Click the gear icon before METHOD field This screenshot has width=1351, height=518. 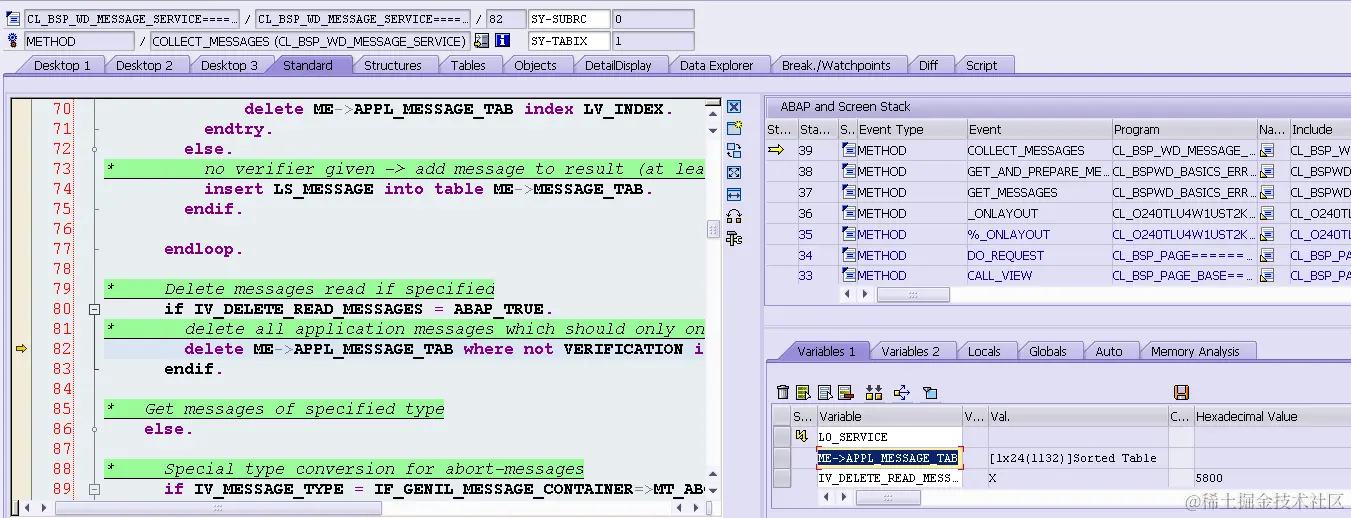[14, 41]
